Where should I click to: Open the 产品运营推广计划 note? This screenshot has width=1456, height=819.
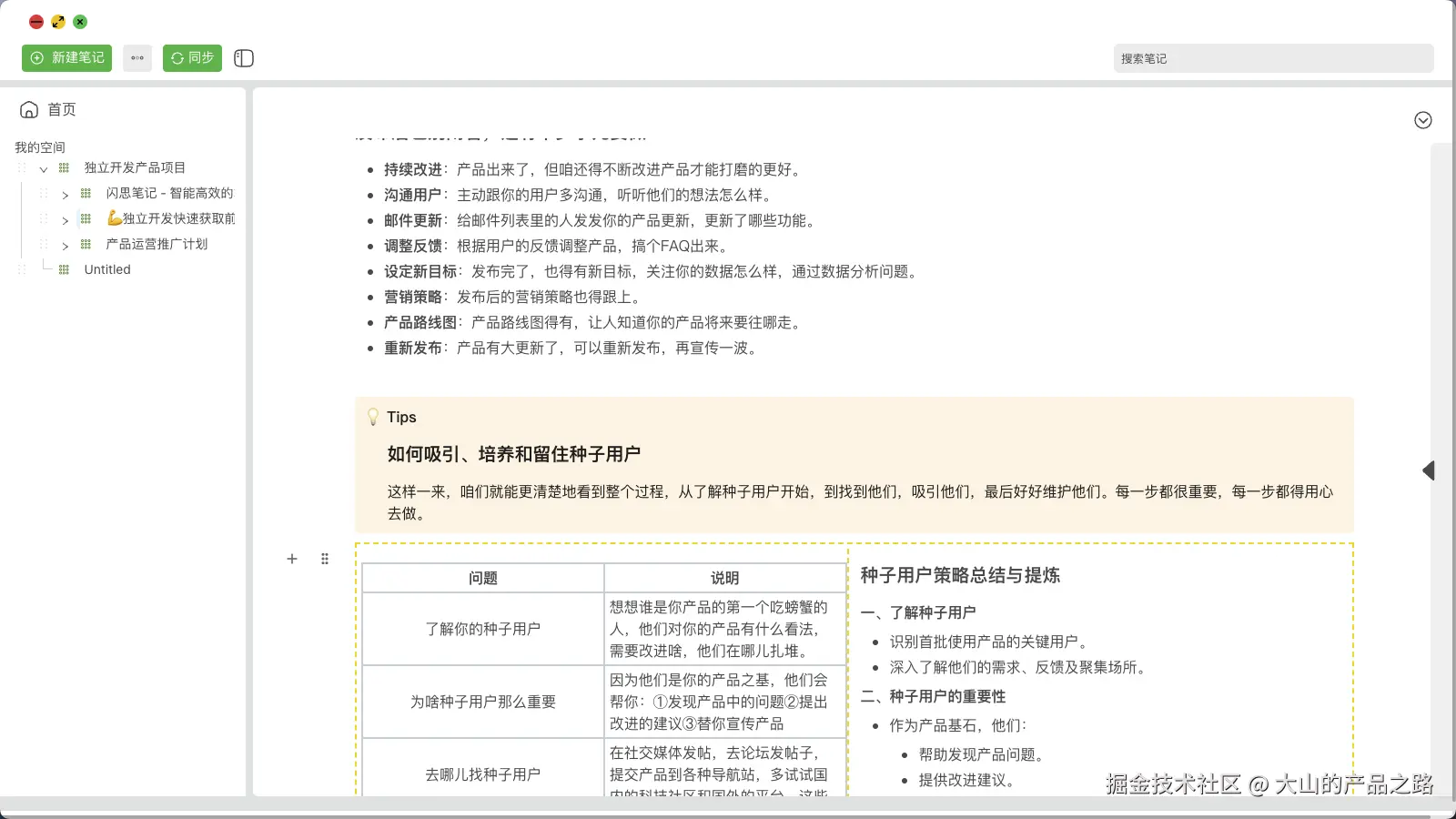(x=157, y=244)
